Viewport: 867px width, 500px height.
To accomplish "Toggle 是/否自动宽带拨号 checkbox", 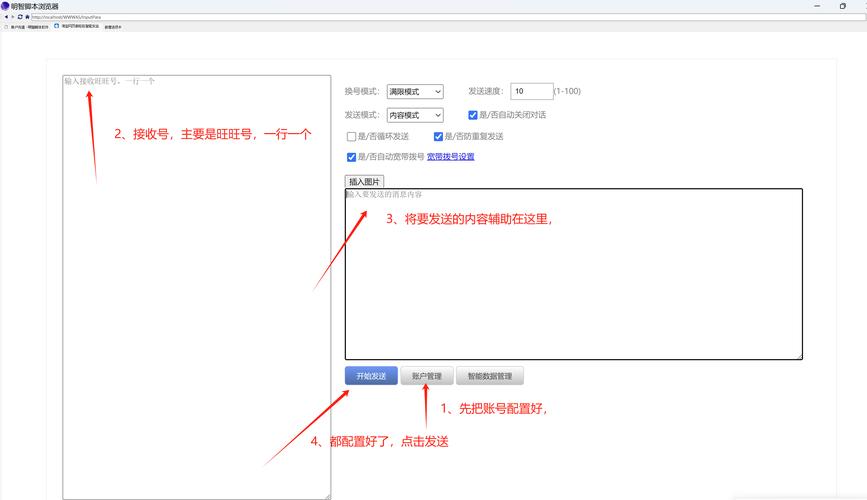I will point(352,157).
